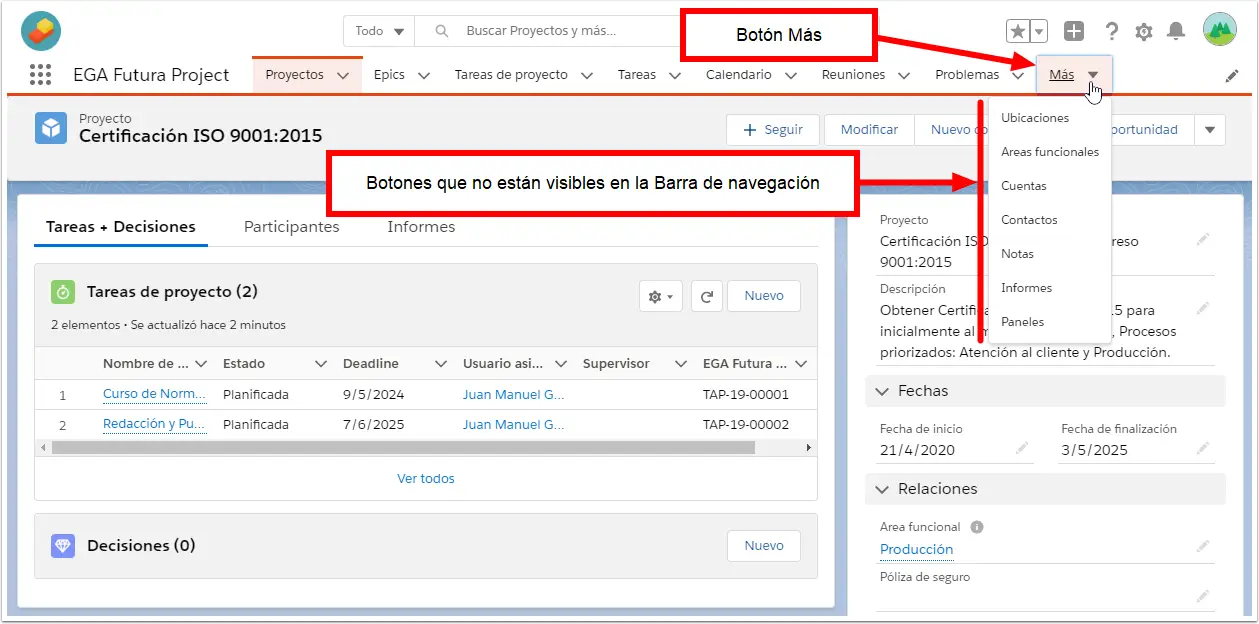
Task: Open the Todo search scope dropdown
Action: (379, 31)
